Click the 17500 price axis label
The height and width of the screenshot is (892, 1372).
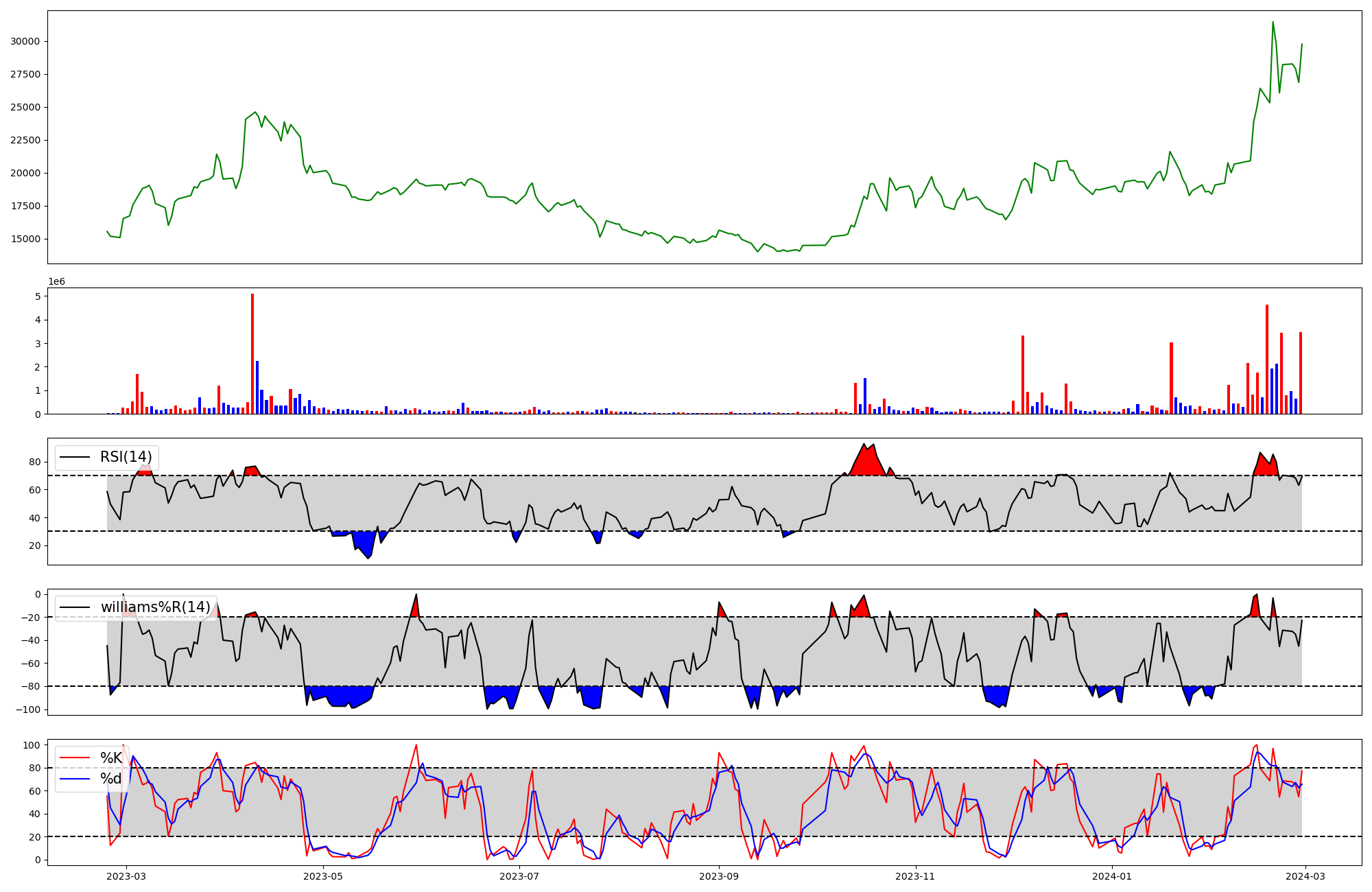coord(25,206)
